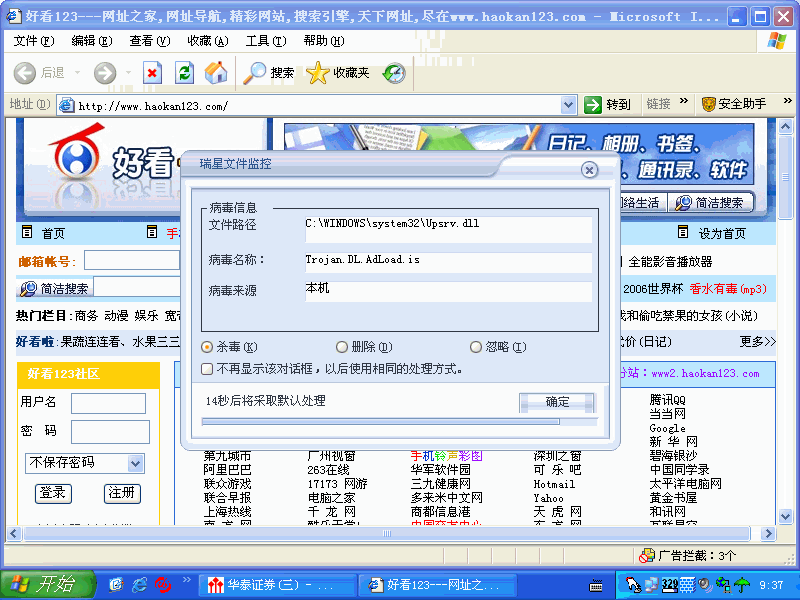Check 不再显示该对话框 checkbox
800x600 pixels.
pyautogui.click(x=207, y=368)
